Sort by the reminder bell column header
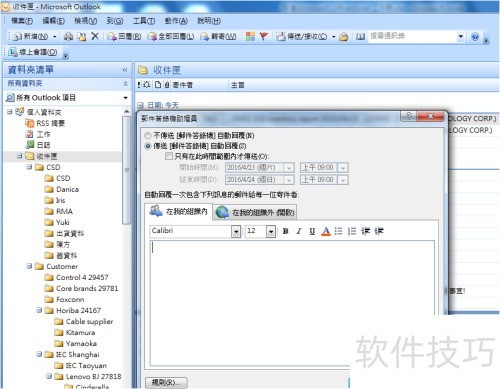Image resolution: width=500 pixels, height=389 pixels. (147, 85)
